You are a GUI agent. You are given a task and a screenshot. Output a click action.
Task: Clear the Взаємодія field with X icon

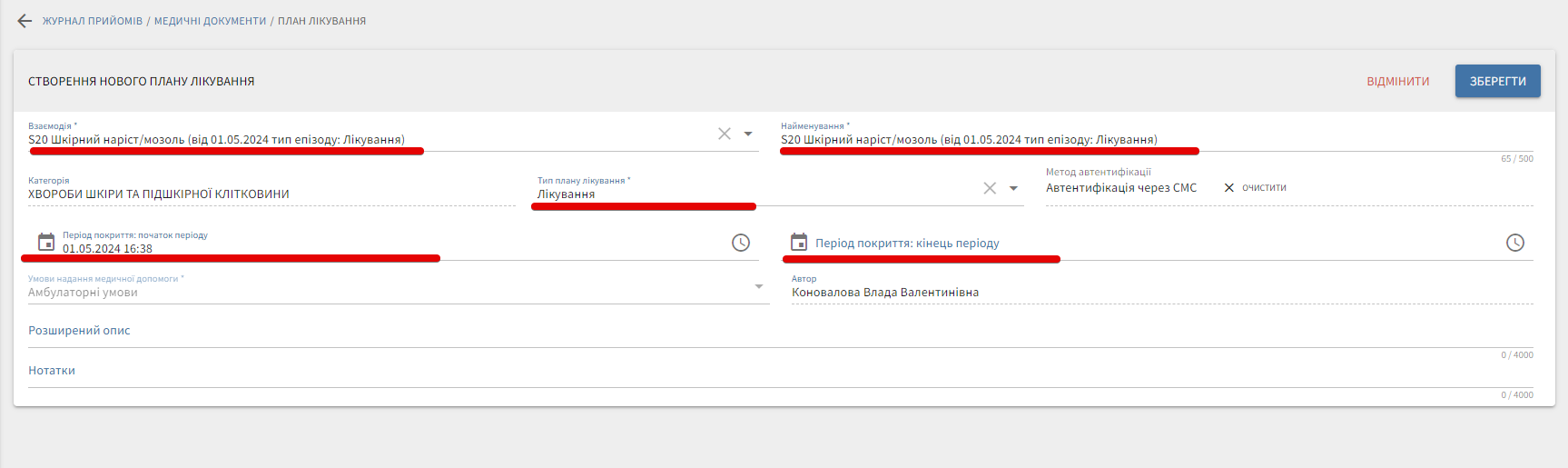725,134
